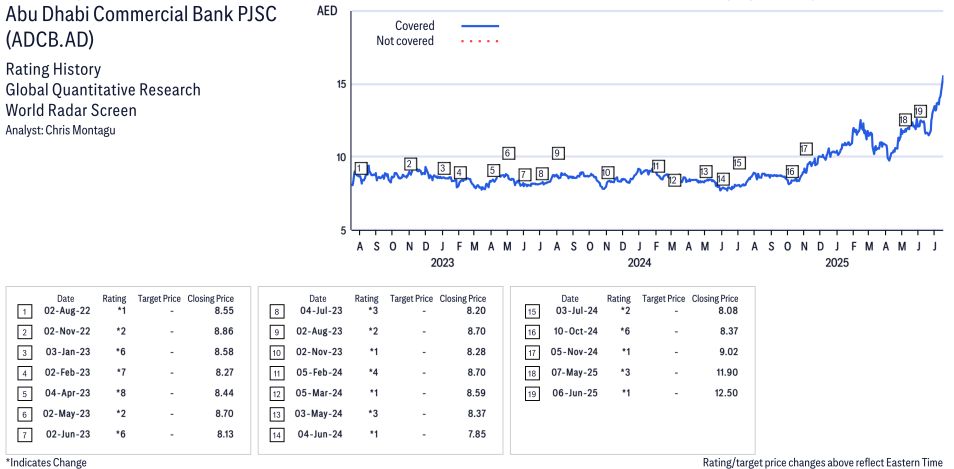Click boxed number 14 in second table
Screen dimensions: 954x469
click(x=276, y=436)
